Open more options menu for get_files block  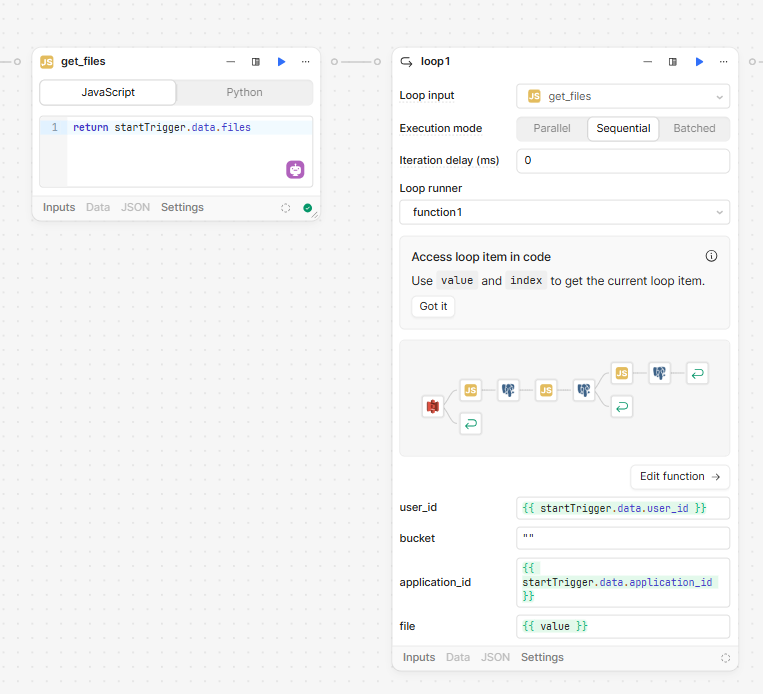(x=306, y=62)
